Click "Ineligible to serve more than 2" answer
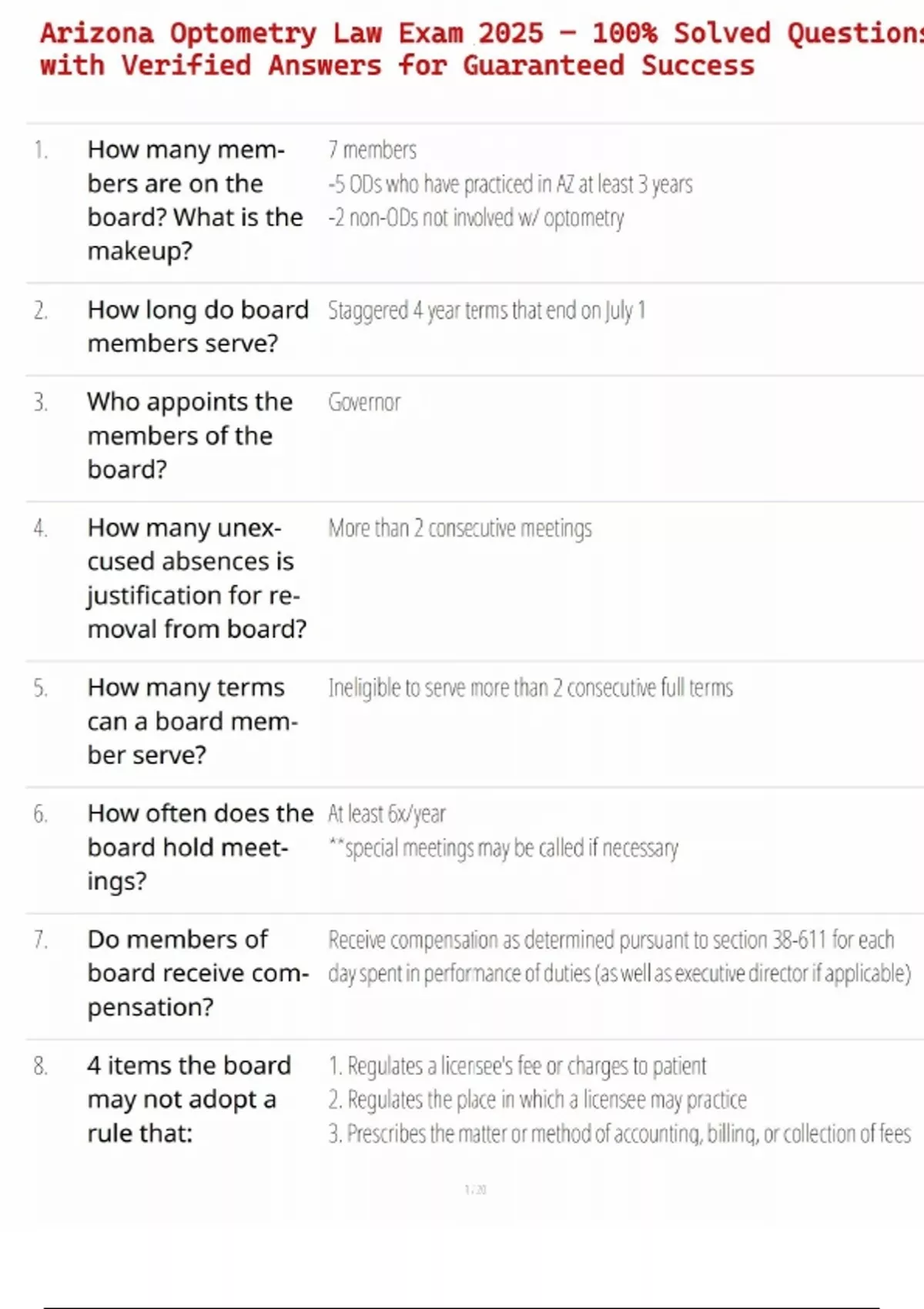The image size is (924, 1309). 531,688
